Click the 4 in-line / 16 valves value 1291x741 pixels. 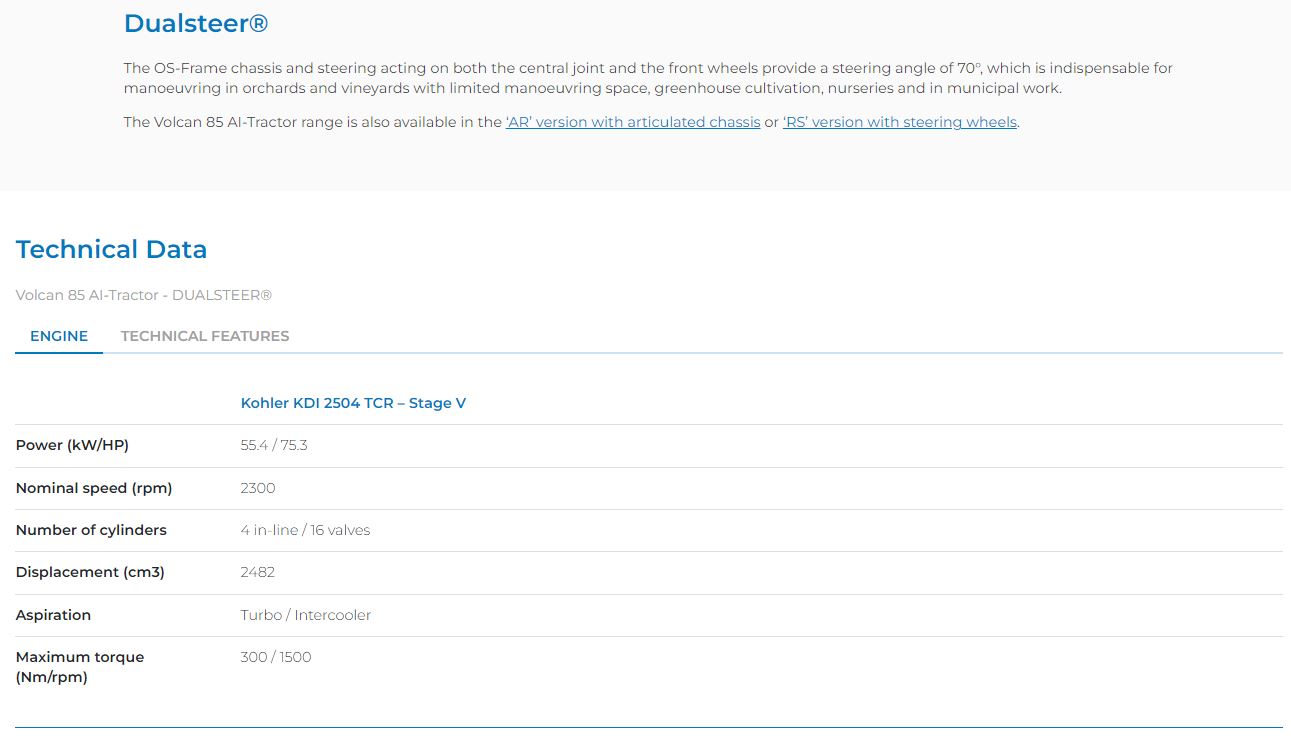pyautogui.click(x=305, y=530)
